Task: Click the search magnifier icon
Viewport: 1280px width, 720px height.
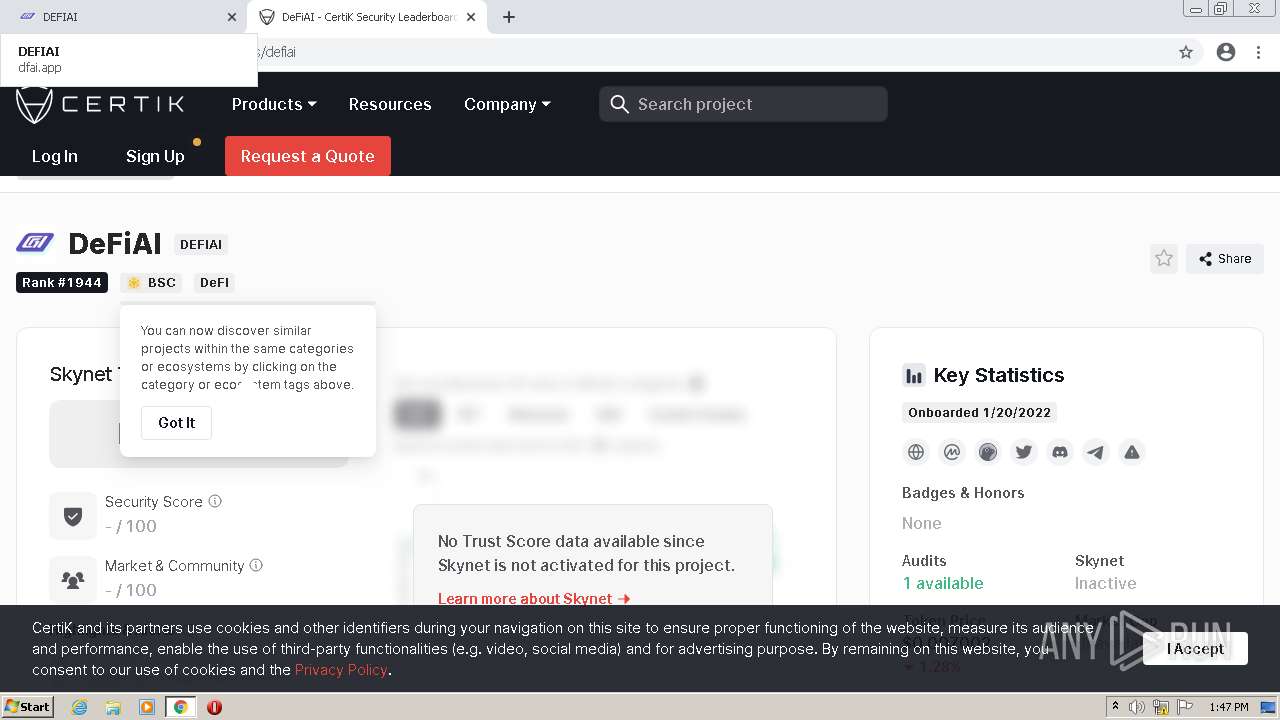Action: pyautogui.click(x=619, y=104)
